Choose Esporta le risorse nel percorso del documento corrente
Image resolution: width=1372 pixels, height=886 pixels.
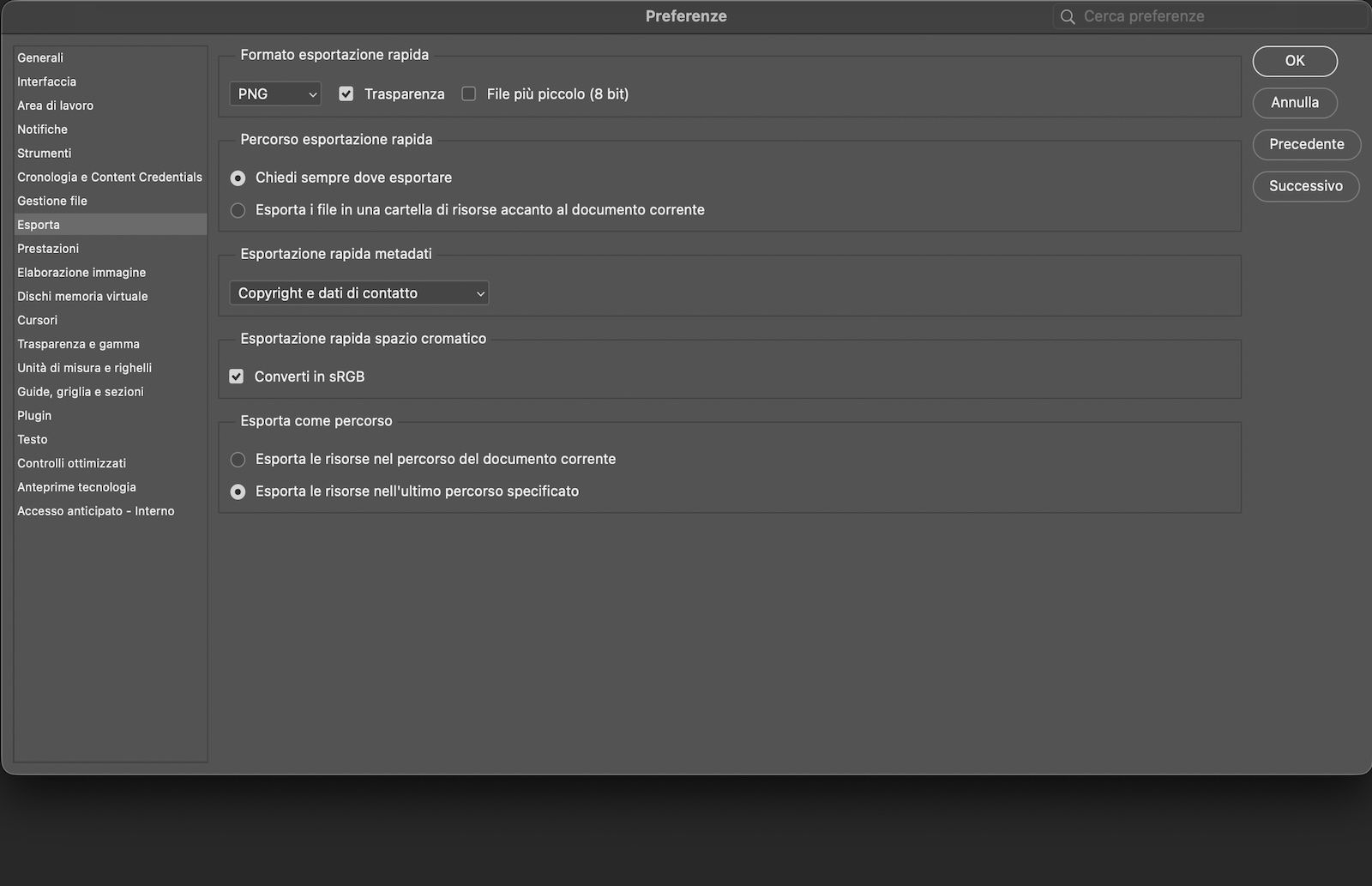[238, 460]
